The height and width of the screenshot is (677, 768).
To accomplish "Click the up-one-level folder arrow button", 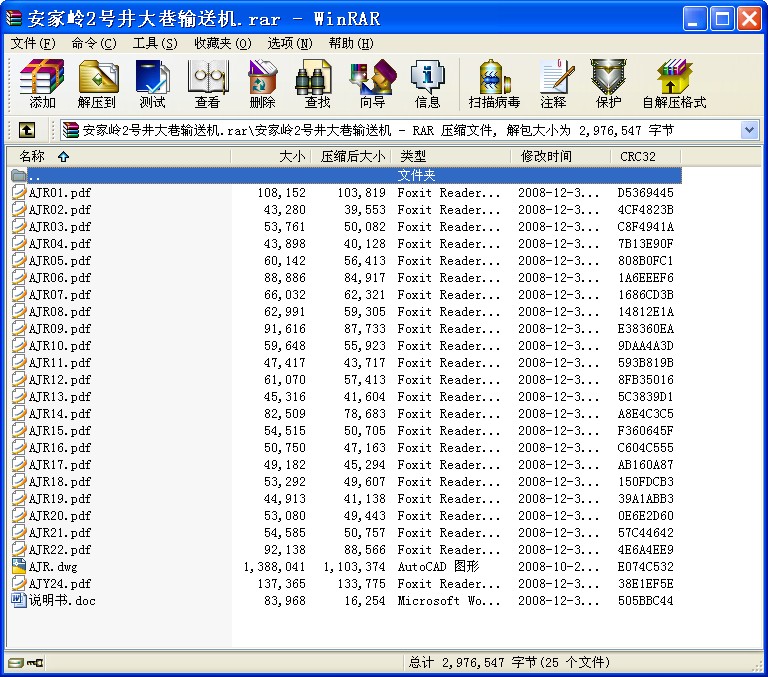I will tap(27, 130).
